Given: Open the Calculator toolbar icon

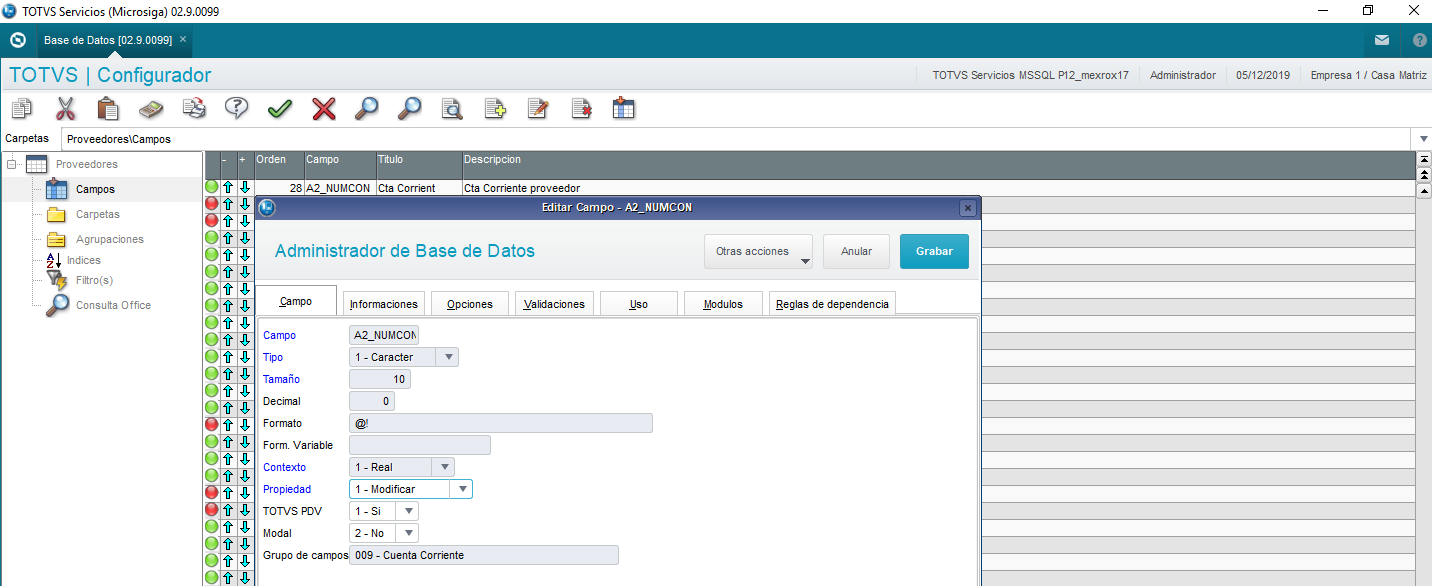Looking at the screenshot, I should pos(151,108).
